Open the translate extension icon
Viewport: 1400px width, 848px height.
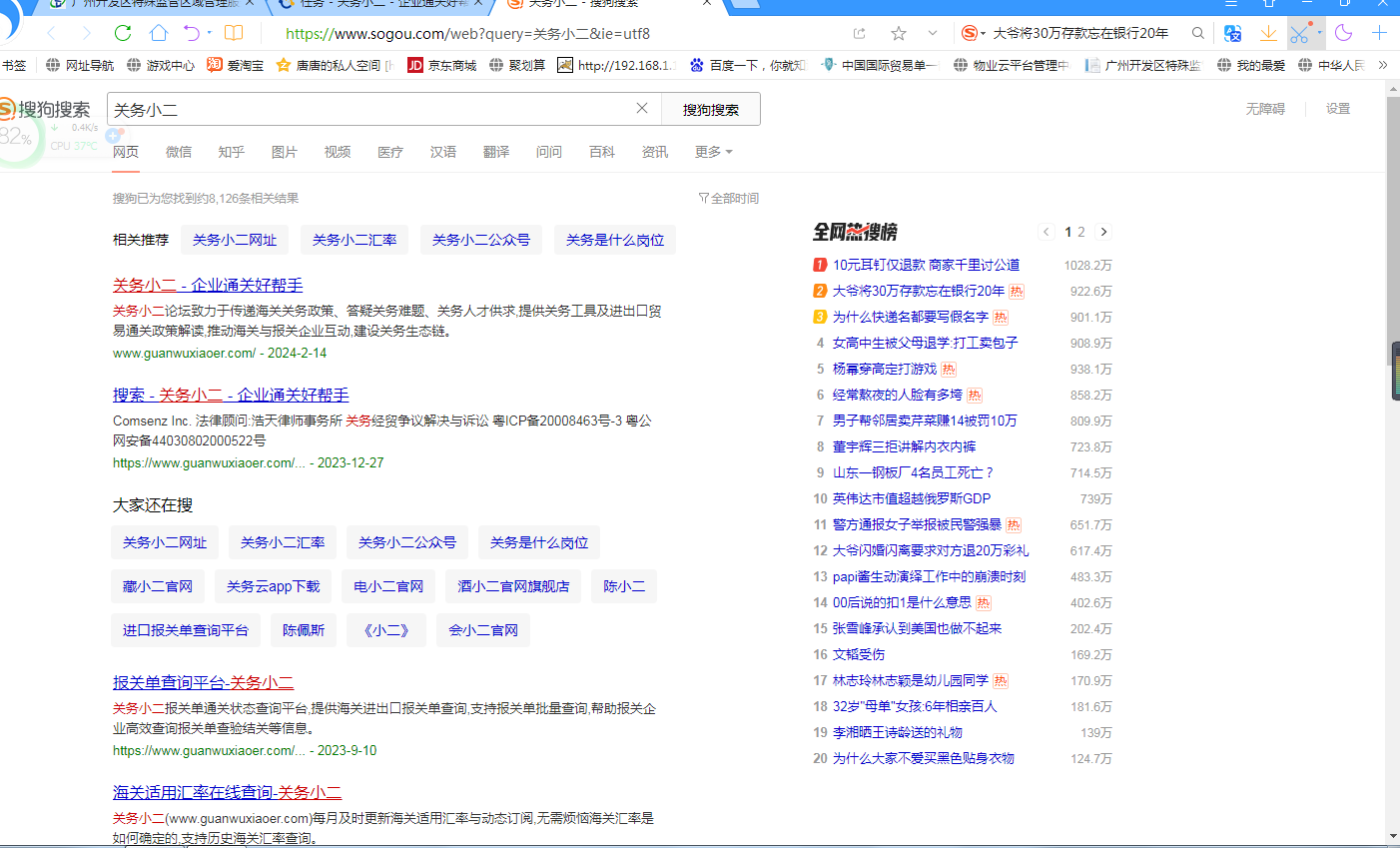pos(1233,33)
